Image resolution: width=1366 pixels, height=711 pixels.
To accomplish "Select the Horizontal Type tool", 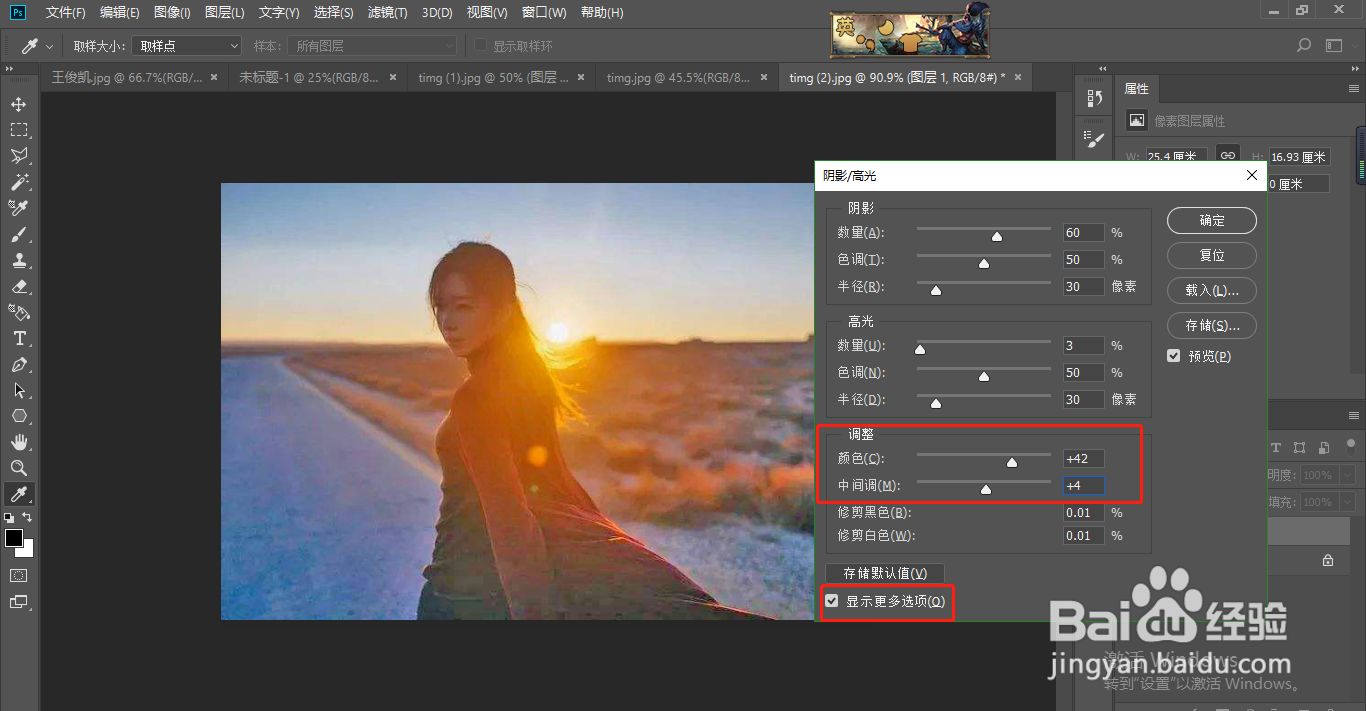I will tap(19, 338).
